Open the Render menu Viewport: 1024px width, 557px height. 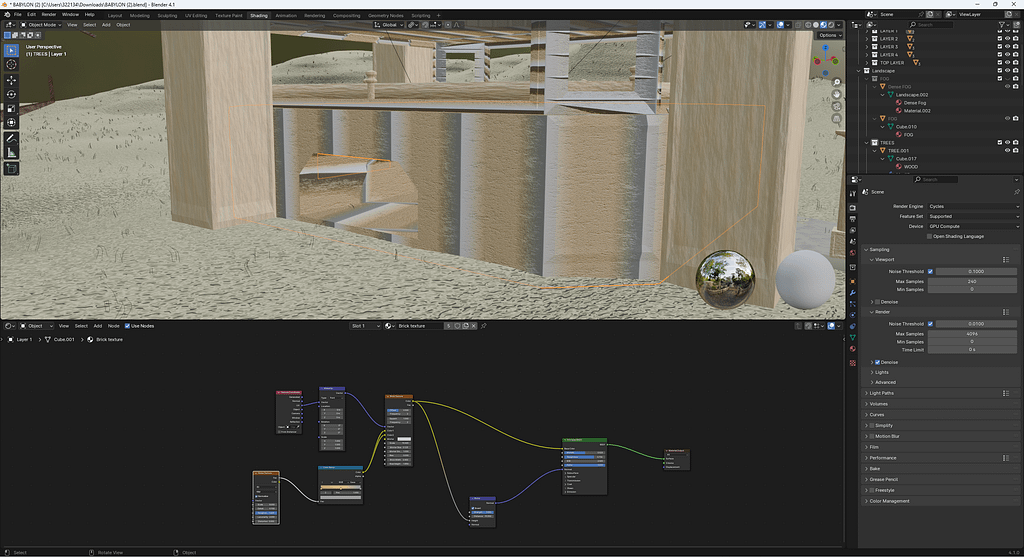coord(48,15)
